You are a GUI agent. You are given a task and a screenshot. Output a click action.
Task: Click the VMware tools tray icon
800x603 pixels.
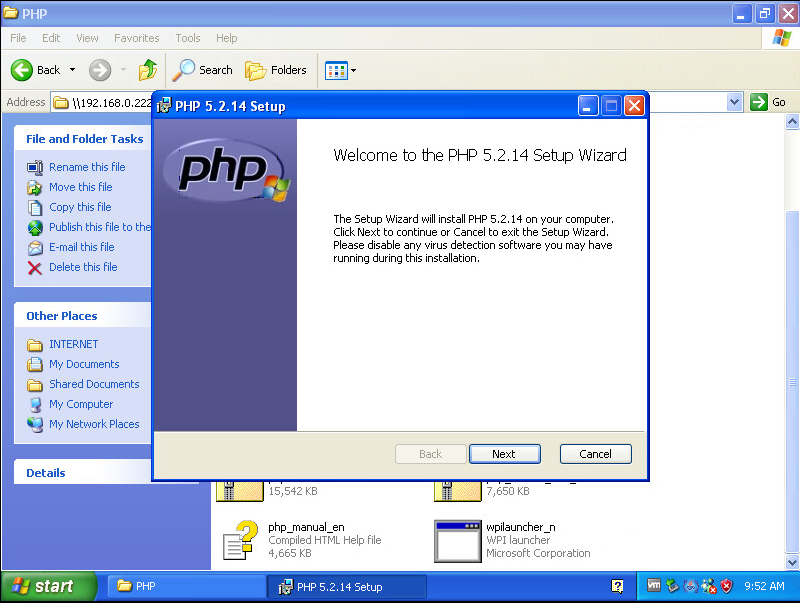coord(654,585)
